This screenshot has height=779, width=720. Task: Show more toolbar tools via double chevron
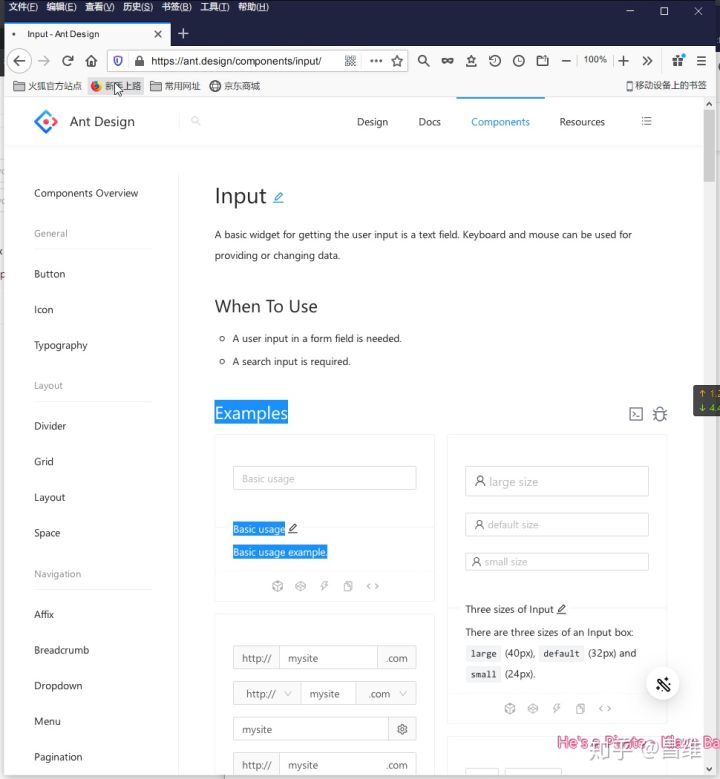click(x=647, y=61)
